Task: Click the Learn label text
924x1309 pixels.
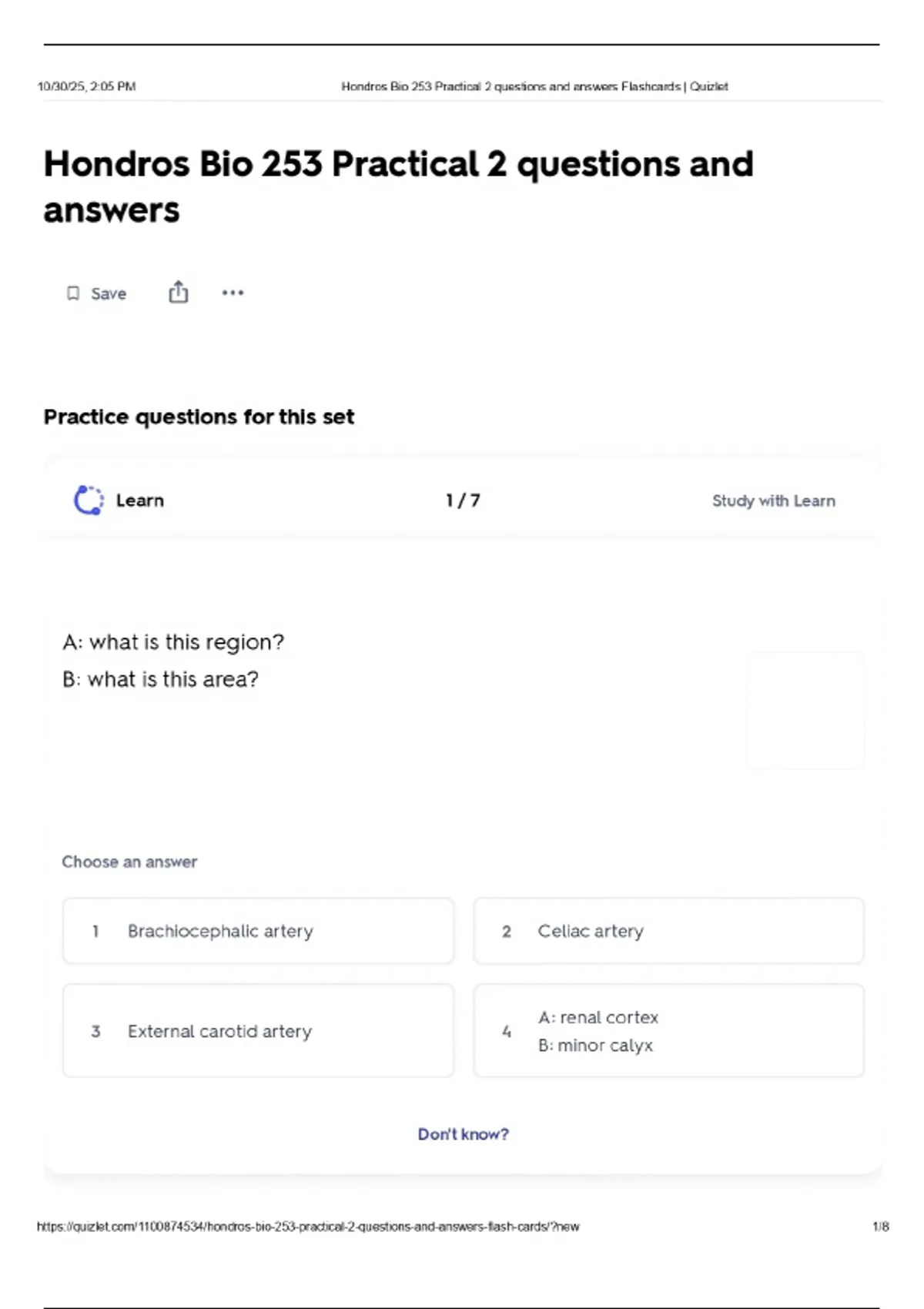Action: coord(140,500)
